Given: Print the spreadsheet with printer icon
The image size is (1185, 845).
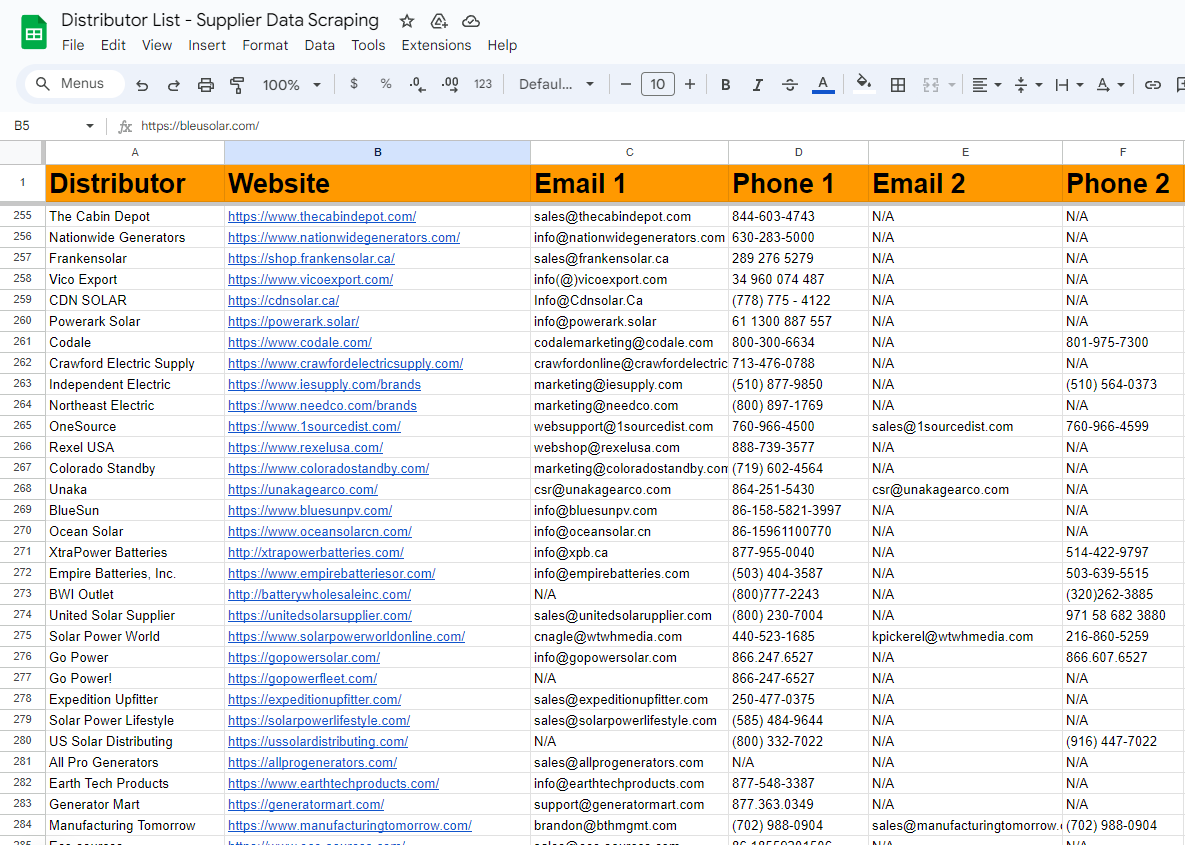Looking at the screenshot, I should (206, 85).
